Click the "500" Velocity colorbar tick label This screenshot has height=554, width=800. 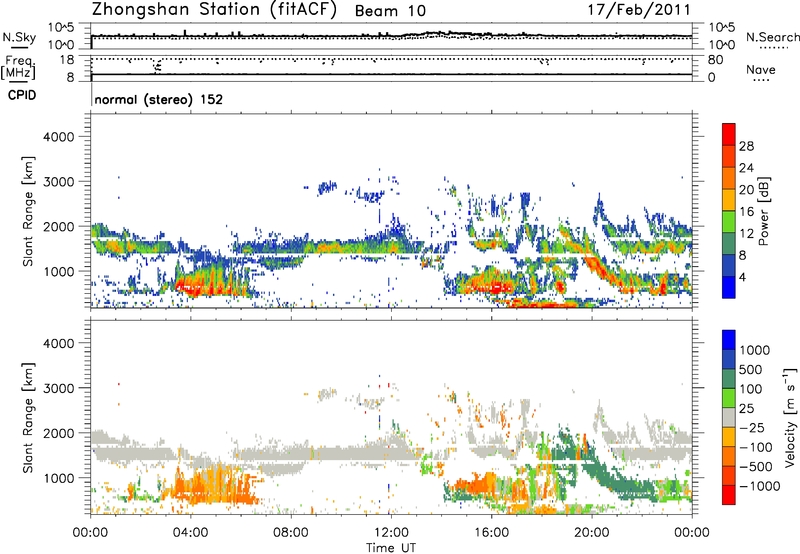(753, 369)
